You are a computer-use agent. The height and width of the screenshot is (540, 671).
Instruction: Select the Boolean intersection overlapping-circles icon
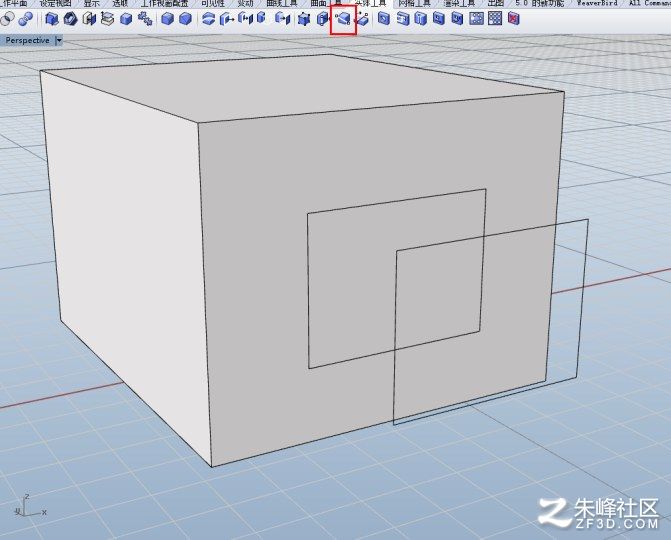coord(7,19)
